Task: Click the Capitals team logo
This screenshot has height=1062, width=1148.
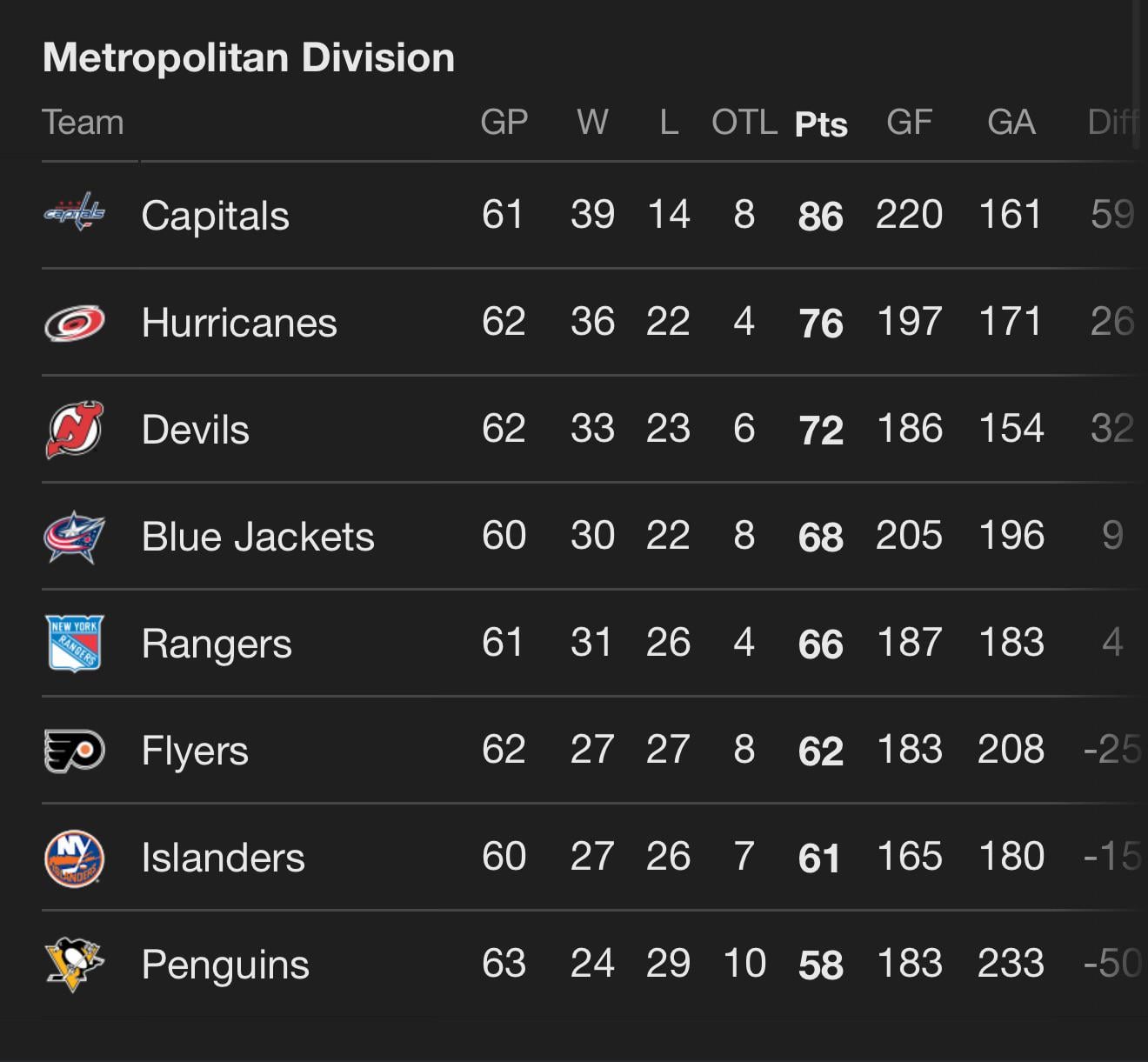Action: (x=74, y=212)
